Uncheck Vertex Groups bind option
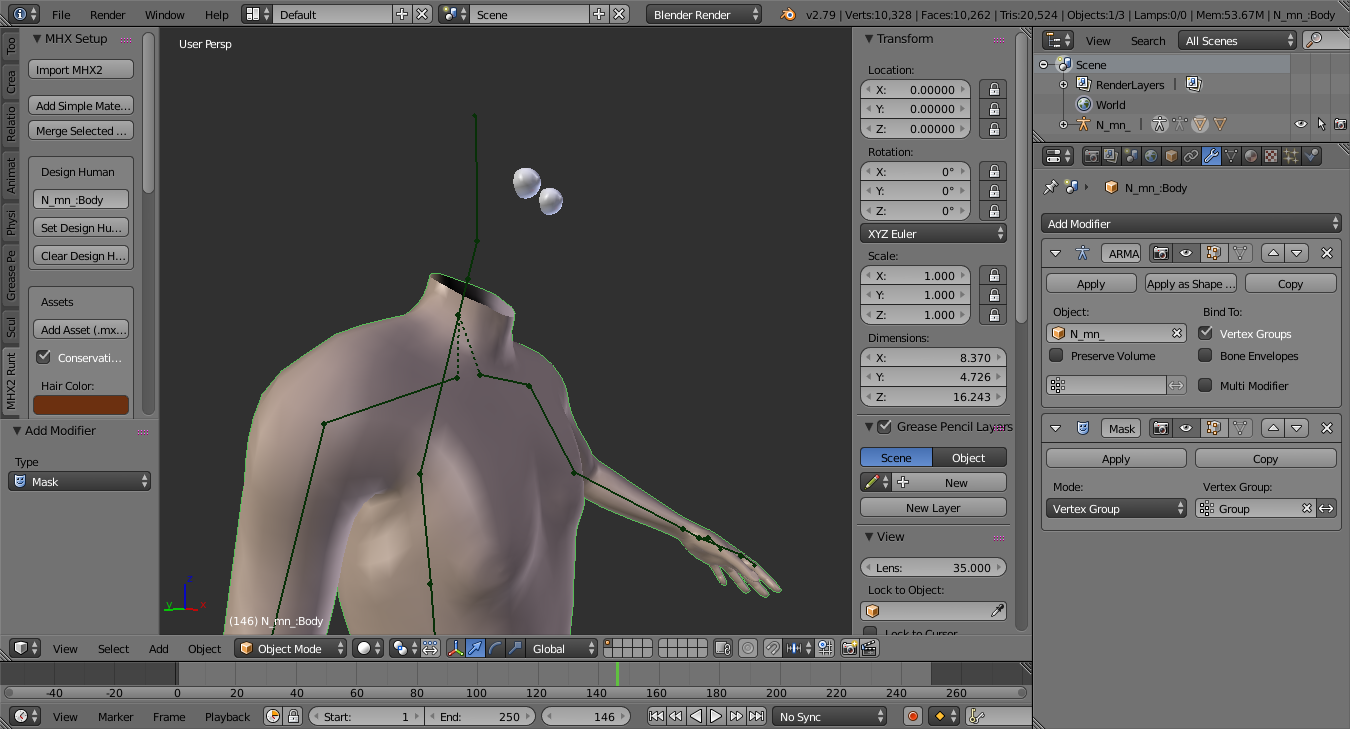The height and width of the screenshot is (729, 1350). [1205, 333]
